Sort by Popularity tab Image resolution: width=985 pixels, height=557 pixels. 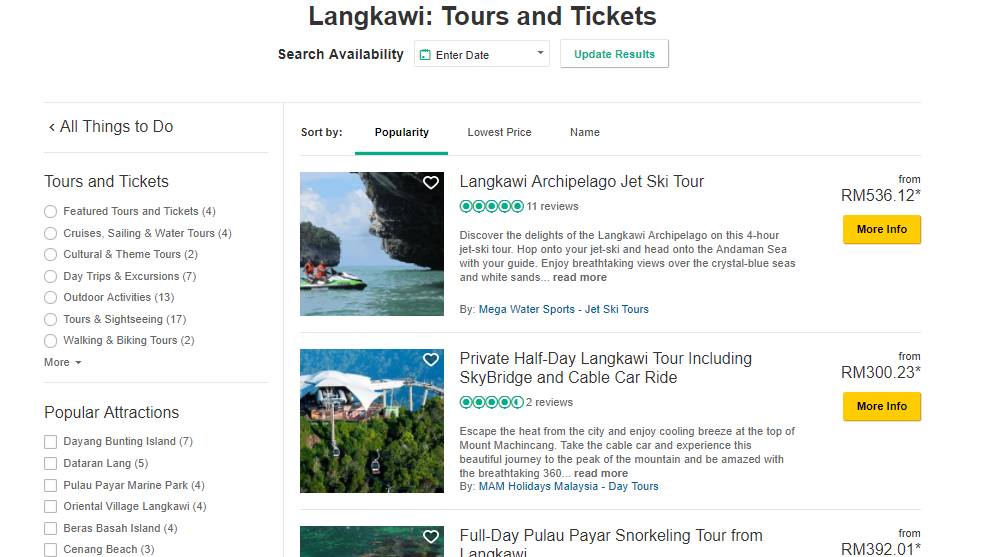tap(401, 132)
